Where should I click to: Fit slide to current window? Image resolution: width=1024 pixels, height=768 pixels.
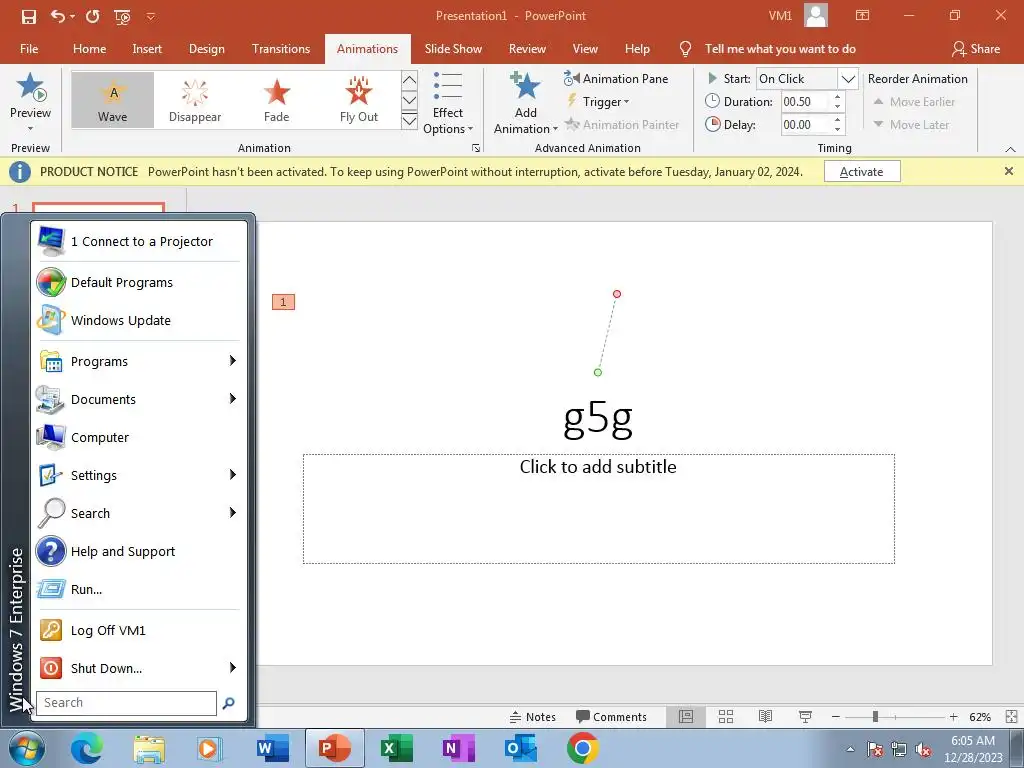1011,717
